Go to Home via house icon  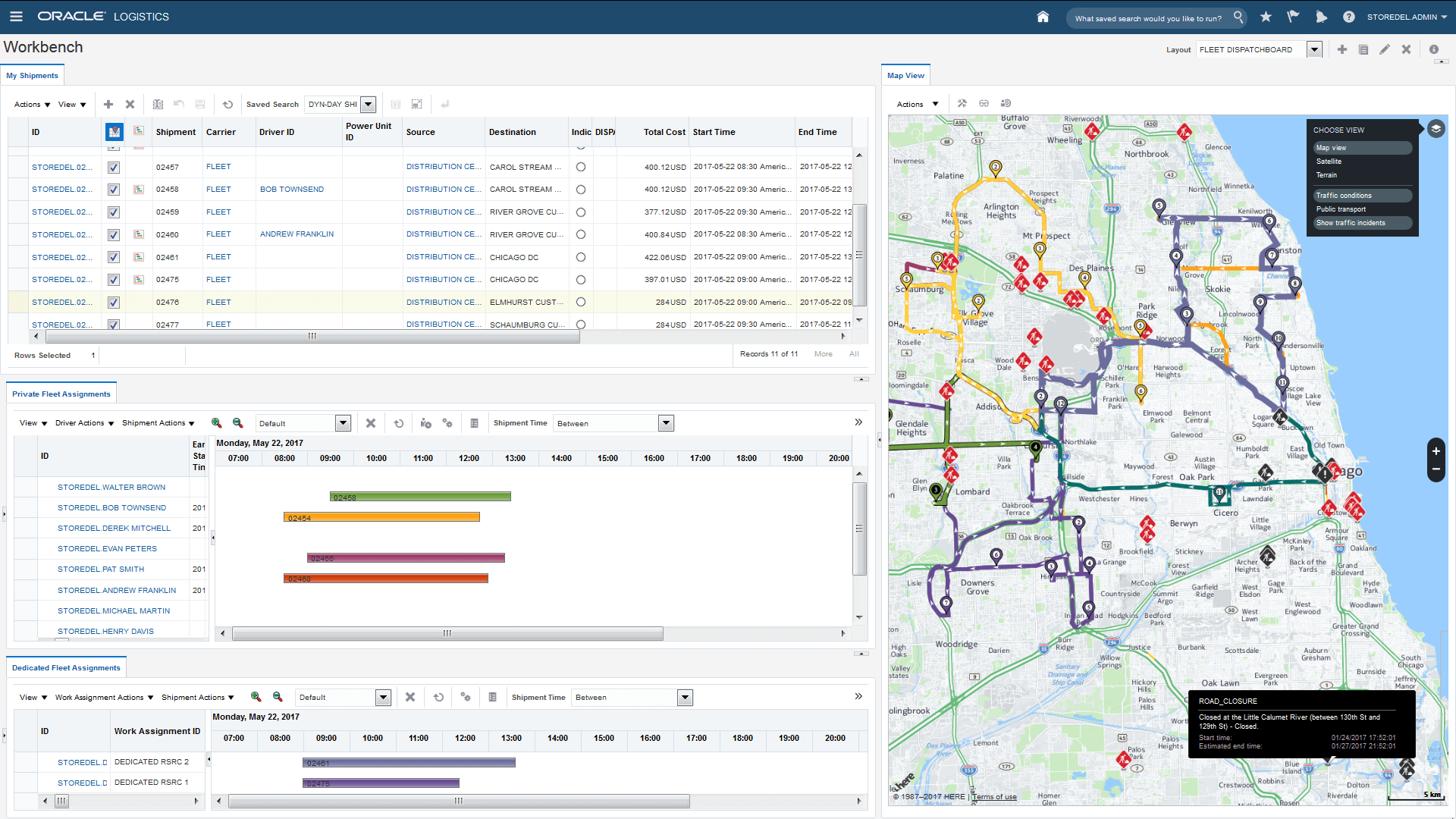click(x=1043, y=17)
